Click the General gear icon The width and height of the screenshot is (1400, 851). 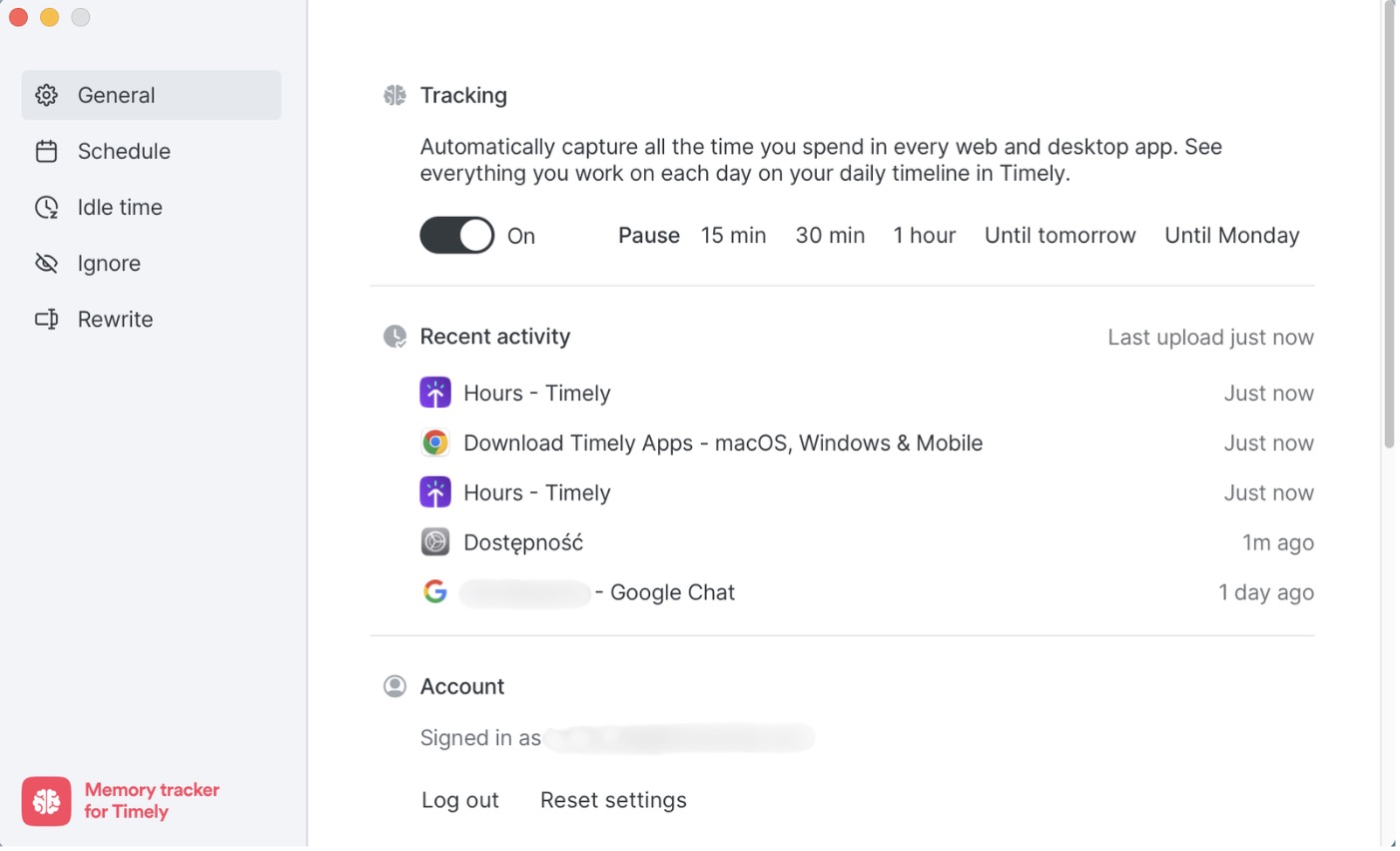(46, 95)
